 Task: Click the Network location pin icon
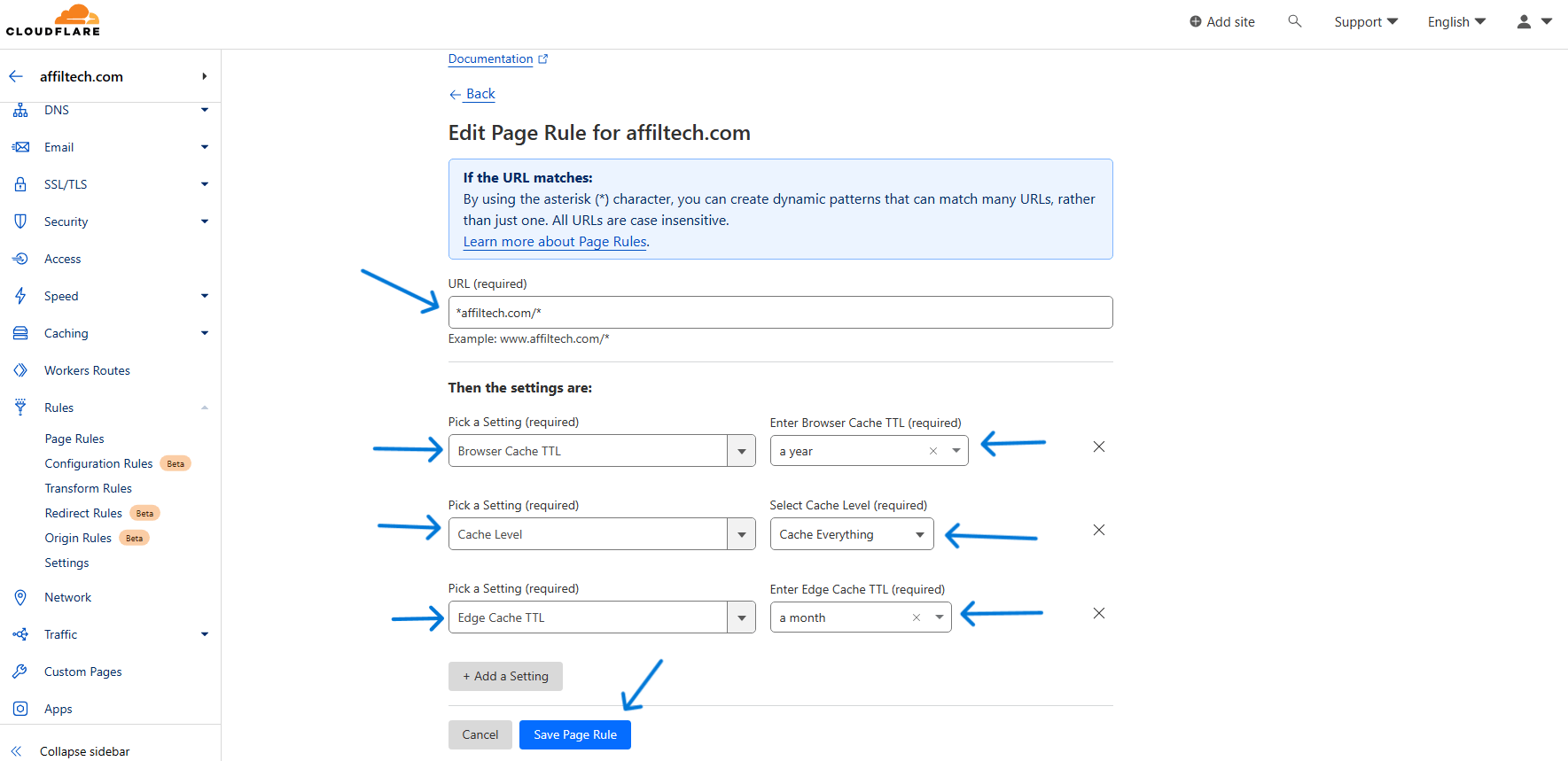pyautogui.click(x=20, y=597)
